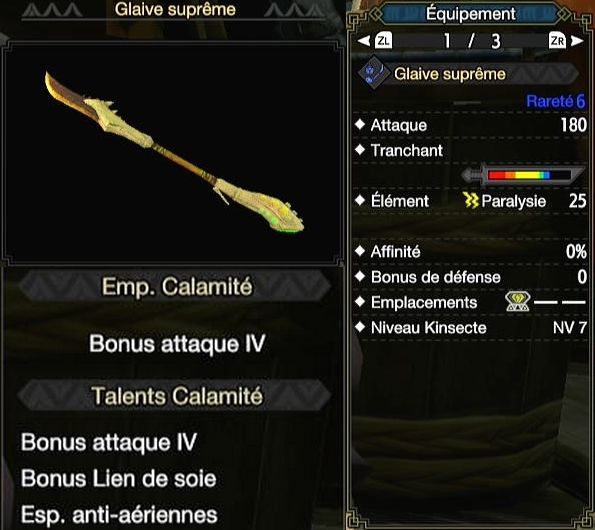Click the ZR next page button icon
This screenshot has width=595, height=530.
pyautogui.click(x=557, y=41)
